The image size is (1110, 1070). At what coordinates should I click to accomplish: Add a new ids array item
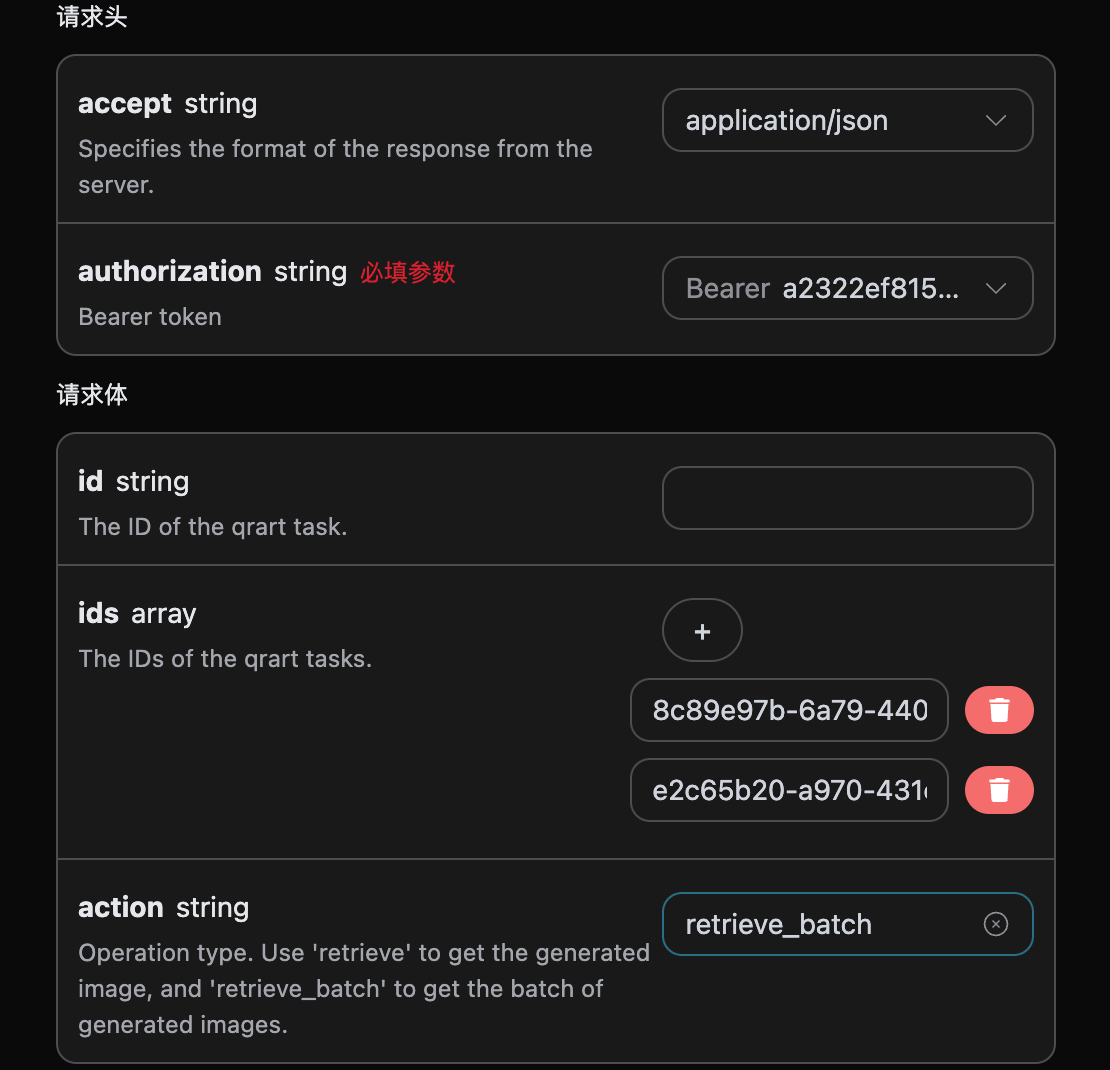(x=702, y=631)
